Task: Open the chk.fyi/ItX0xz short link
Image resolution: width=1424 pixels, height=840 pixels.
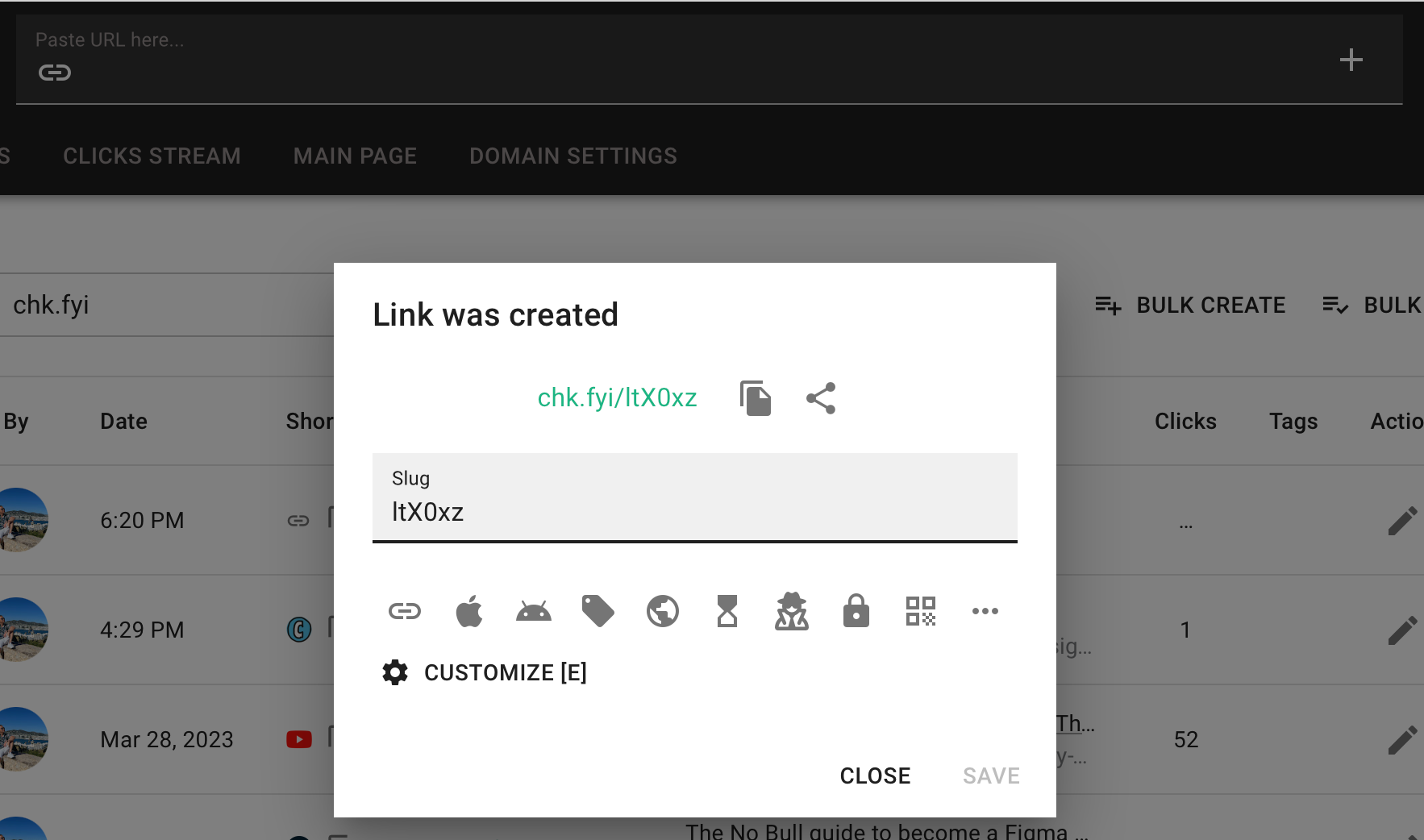Action: point(617,398)
